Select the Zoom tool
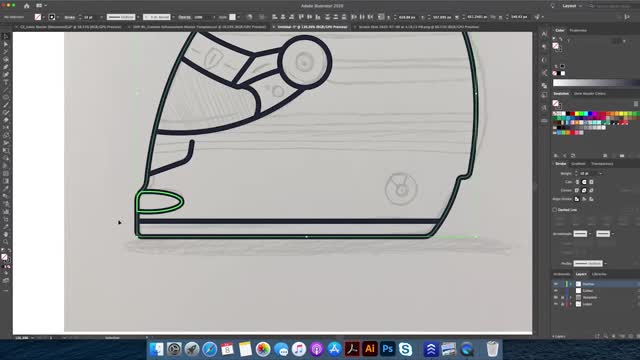The image size is (640, 360). click(x=6, y=242)
